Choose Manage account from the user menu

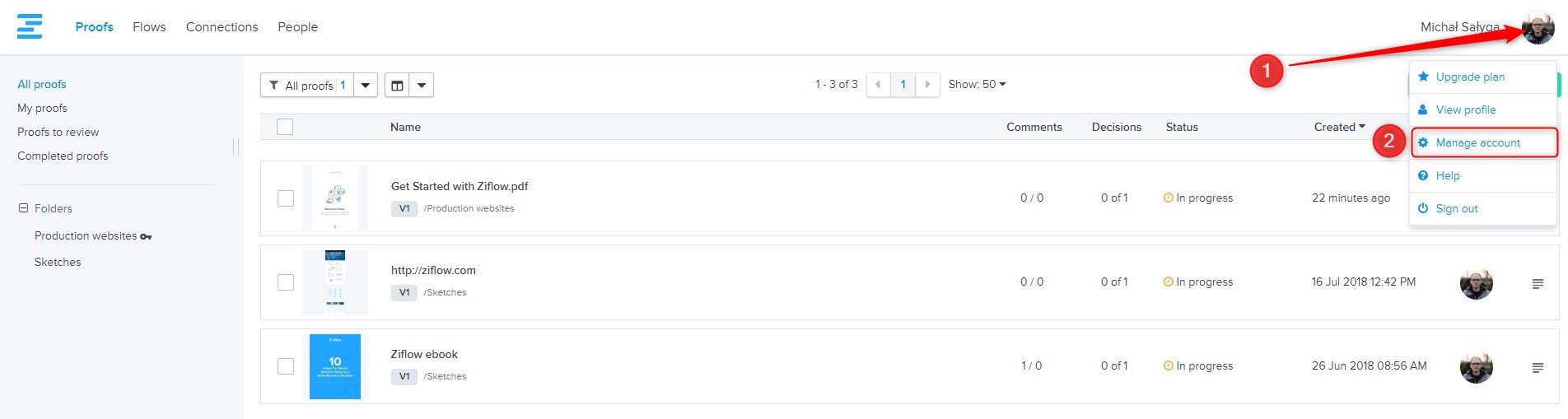tap(1477, 143)
